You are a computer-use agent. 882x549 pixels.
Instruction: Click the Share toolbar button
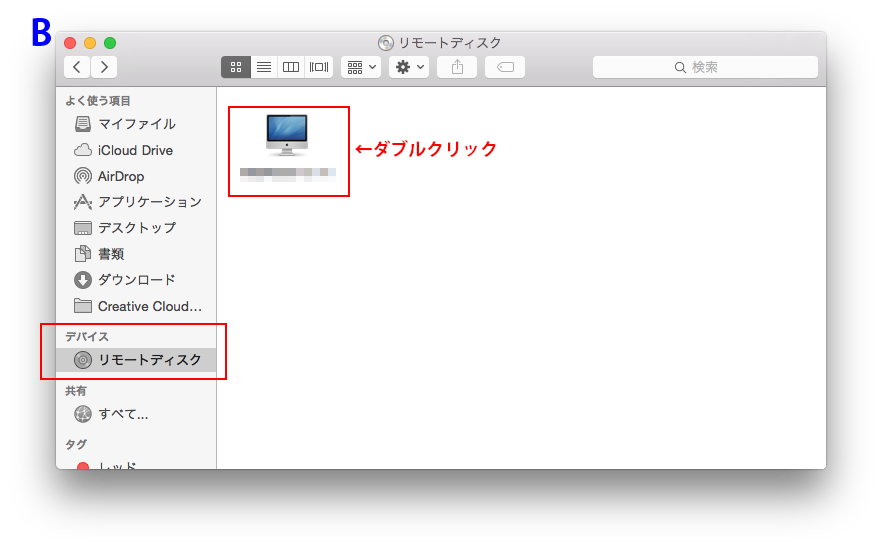457,67
